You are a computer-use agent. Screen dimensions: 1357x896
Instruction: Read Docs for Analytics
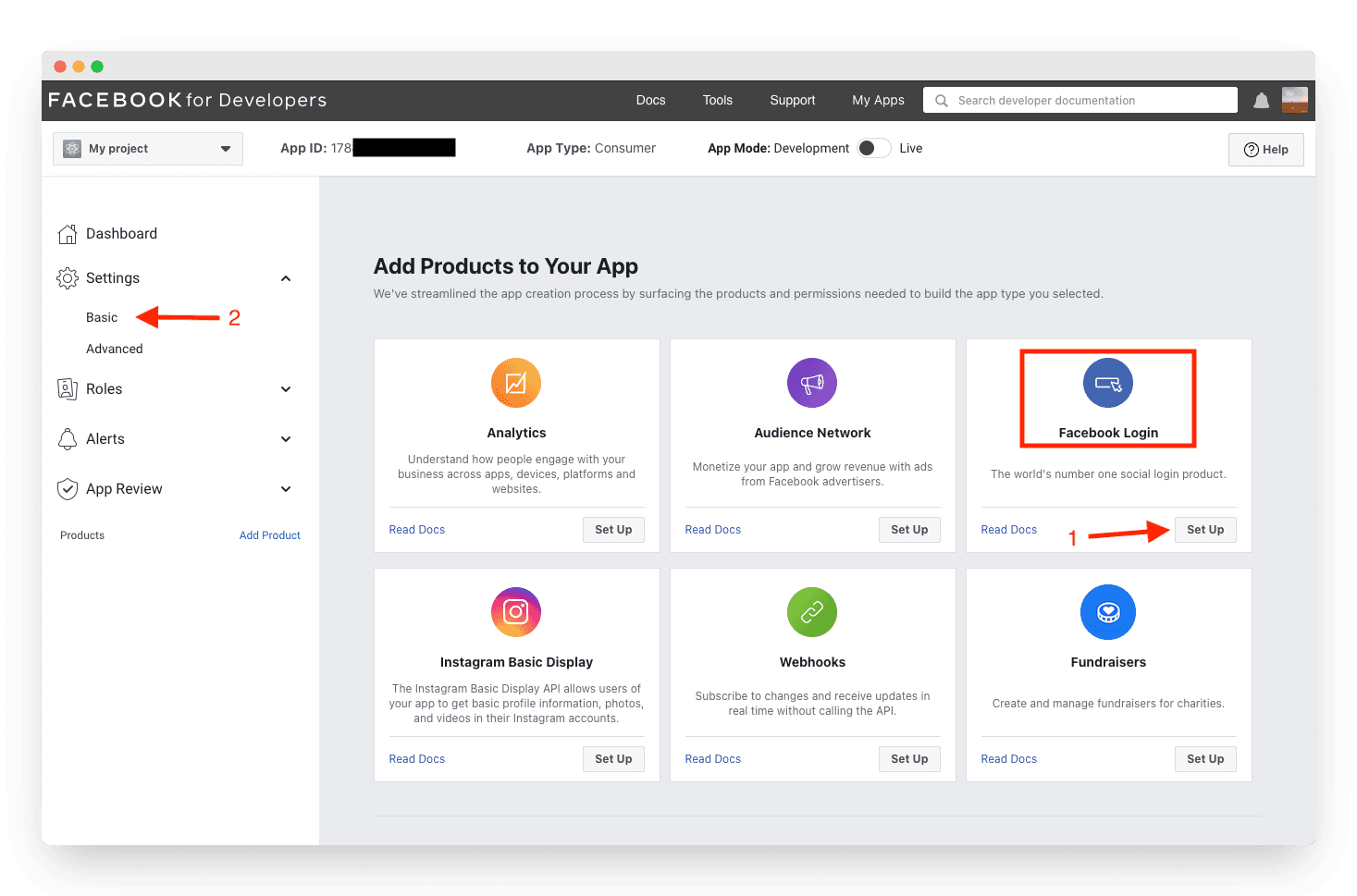click(x=417, y=530)
